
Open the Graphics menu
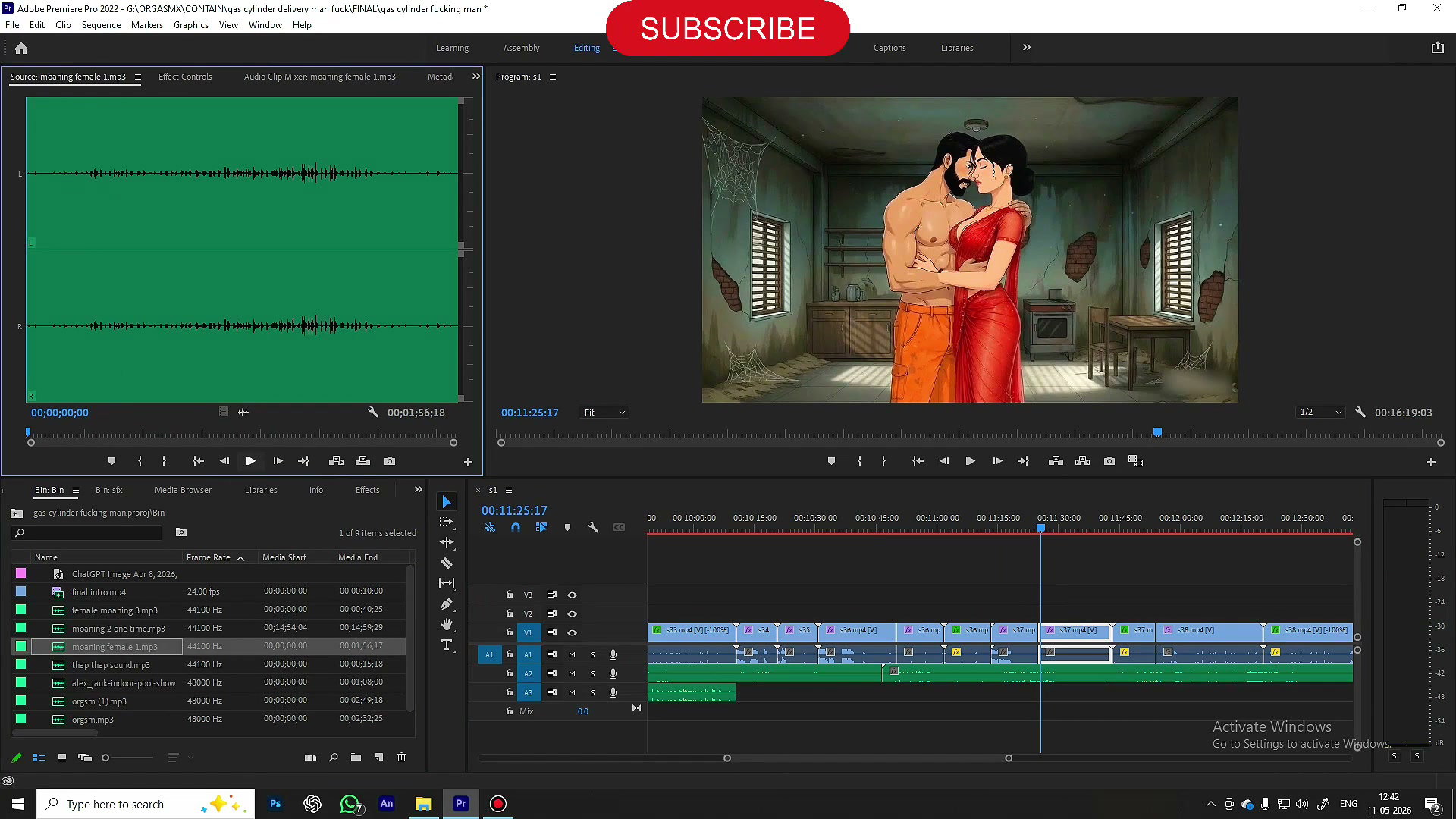(191, 25)
